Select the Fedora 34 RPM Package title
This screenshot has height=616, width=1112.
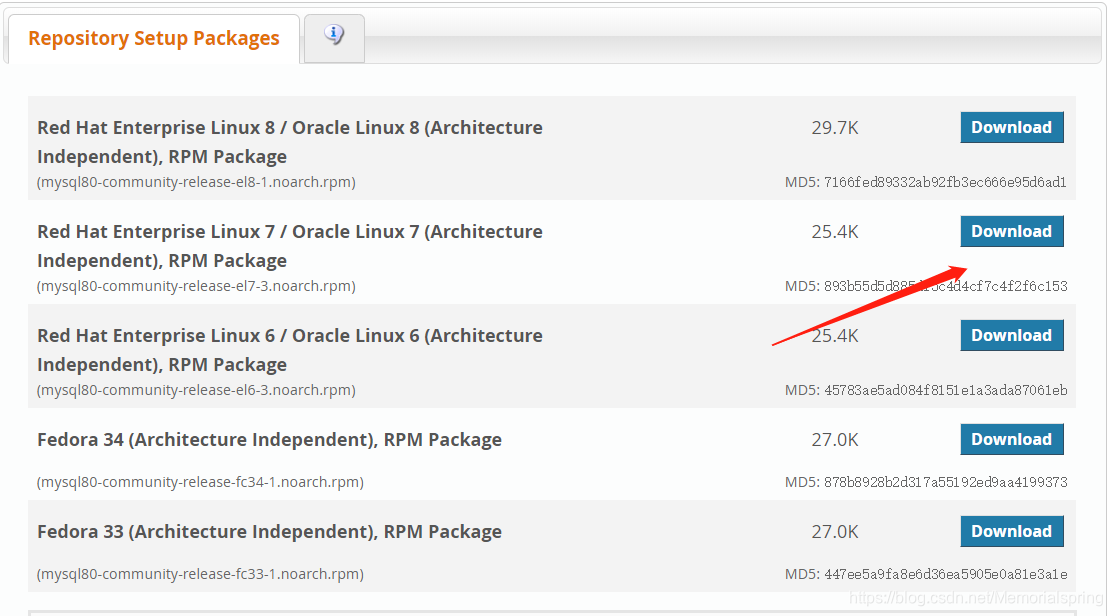(x=269, y=439)
